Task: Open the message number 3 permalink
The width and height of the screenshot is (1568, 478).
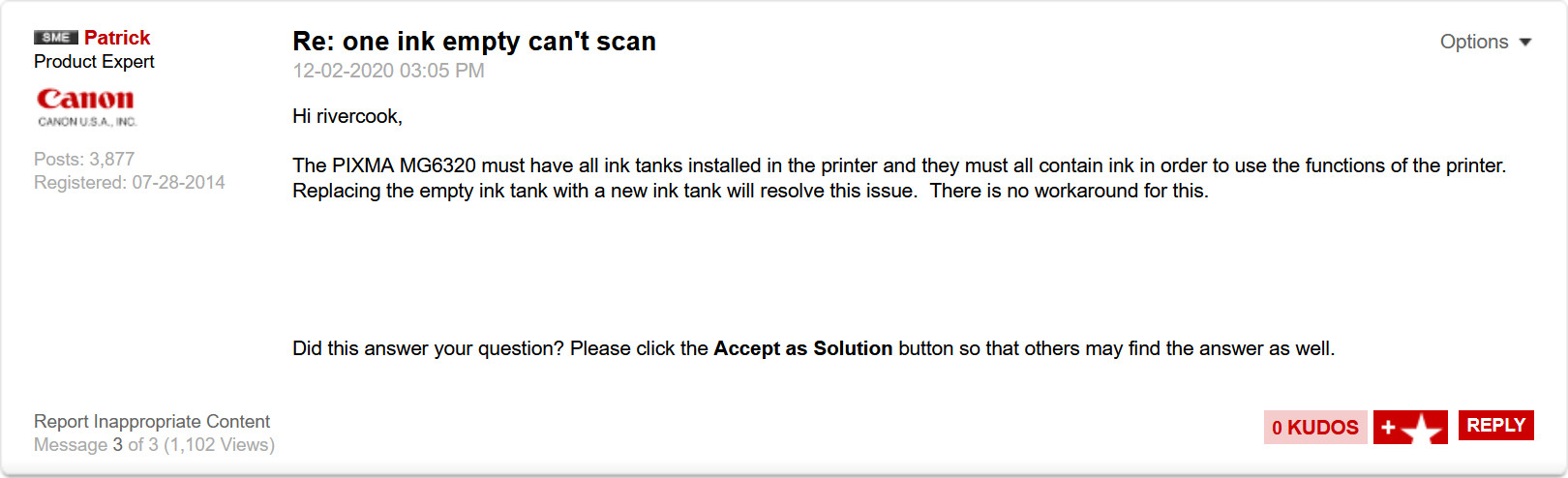Action: (x=118, y=445)
